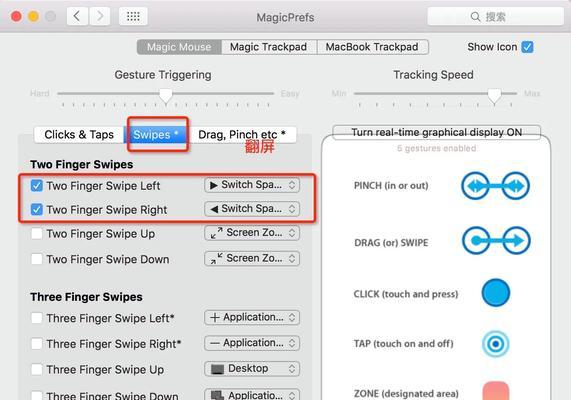Open Two Finger Swipe Up Screen Zoom dropdown
Viewport: 571px width, 400px height.
click(x=252, y=233)
